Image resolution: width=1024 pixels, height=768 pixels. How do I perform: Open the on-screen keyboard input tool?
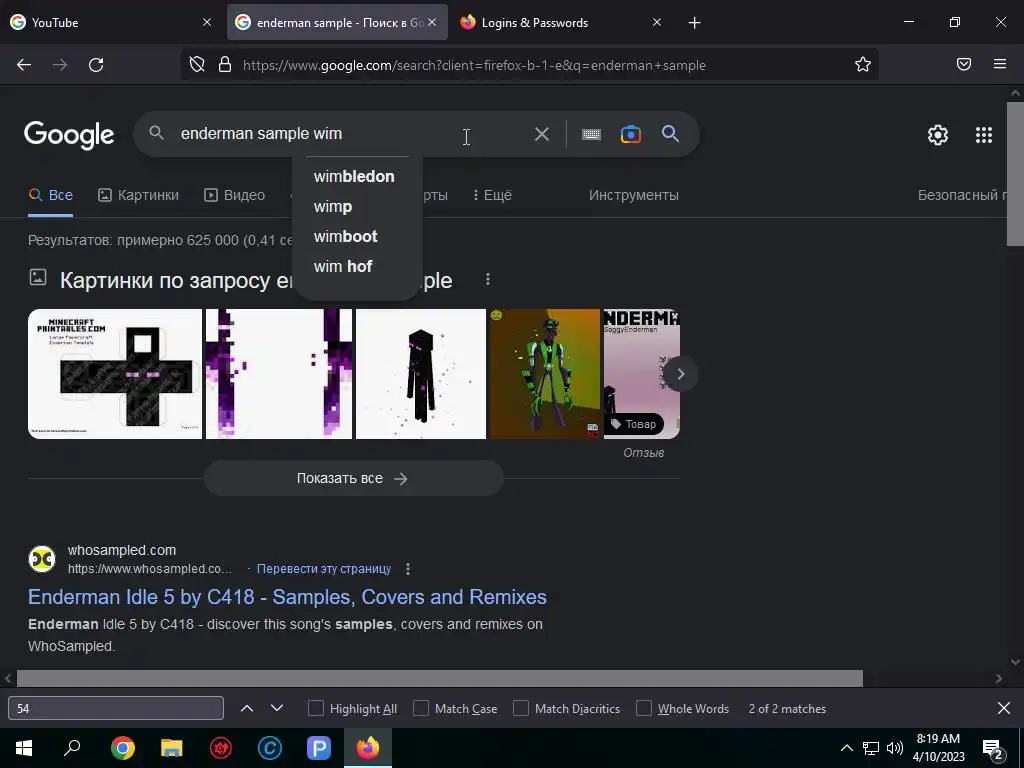point(591,134)
